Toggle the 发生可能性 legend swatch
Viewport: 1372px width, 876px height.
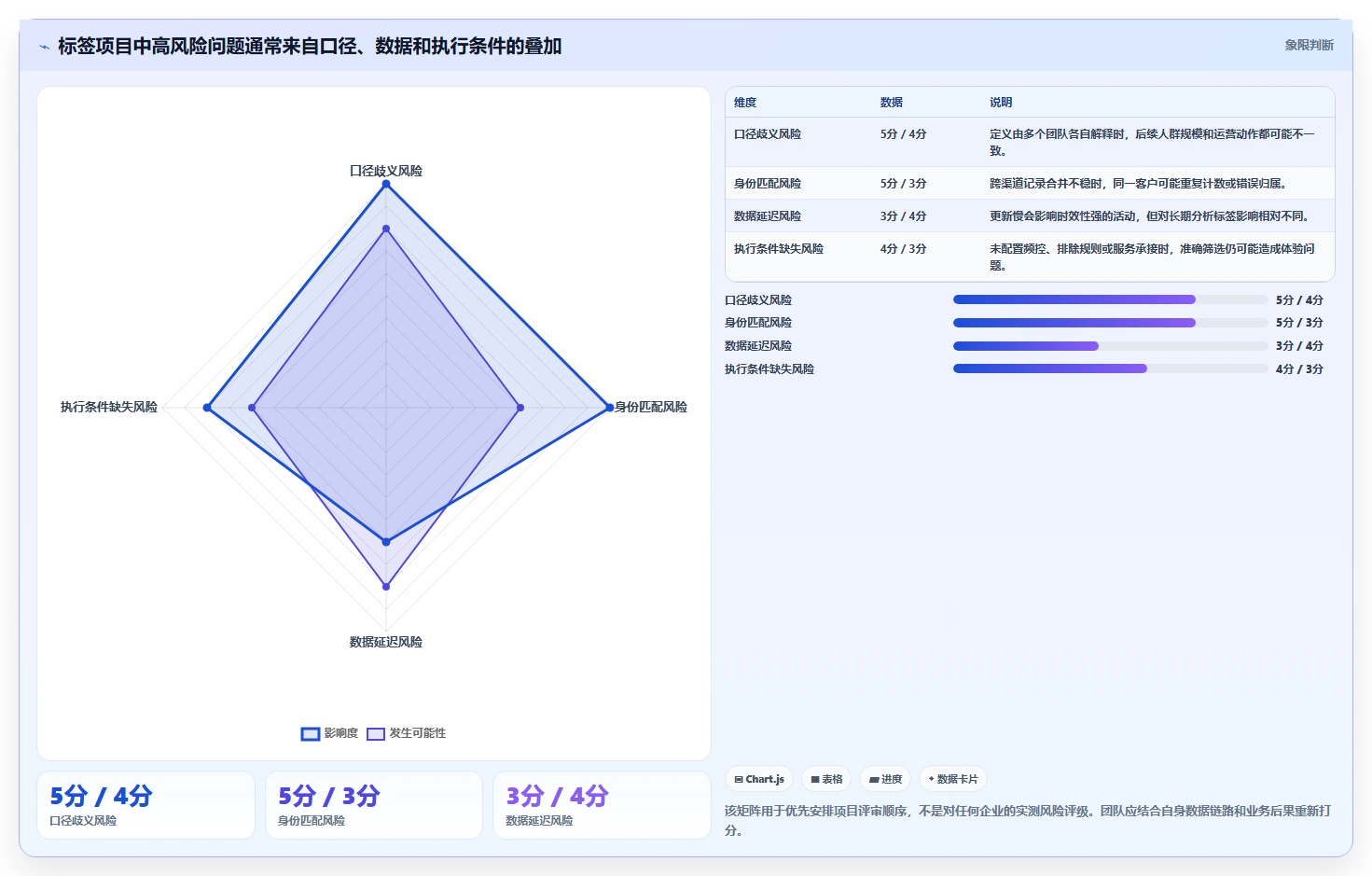coord(376,733)
